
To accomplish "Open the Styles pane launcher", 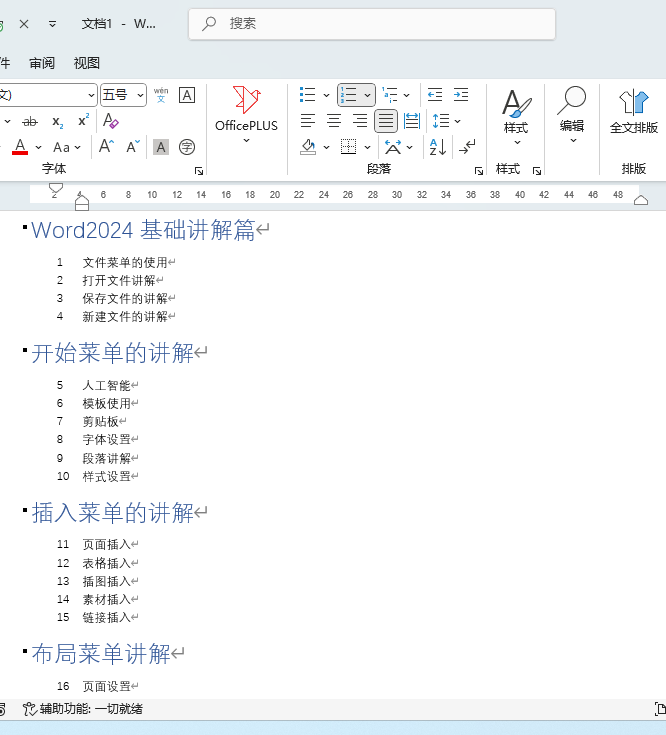I will 537,171.
